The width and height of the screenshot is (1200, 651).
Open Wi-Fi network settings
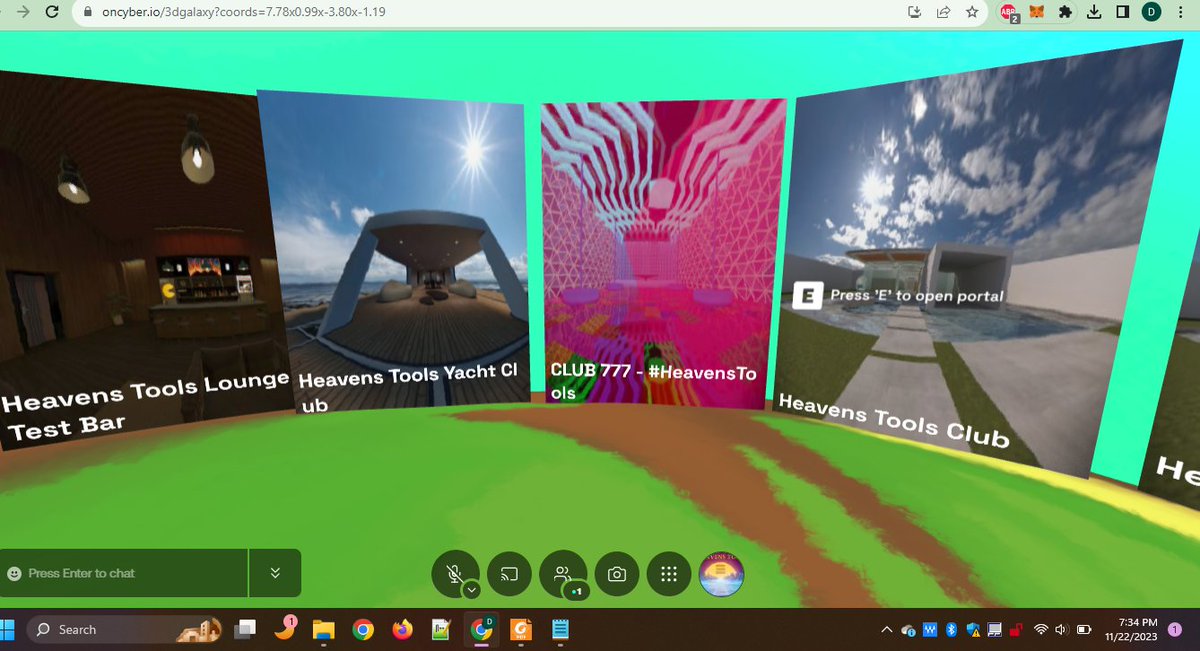1042,630
